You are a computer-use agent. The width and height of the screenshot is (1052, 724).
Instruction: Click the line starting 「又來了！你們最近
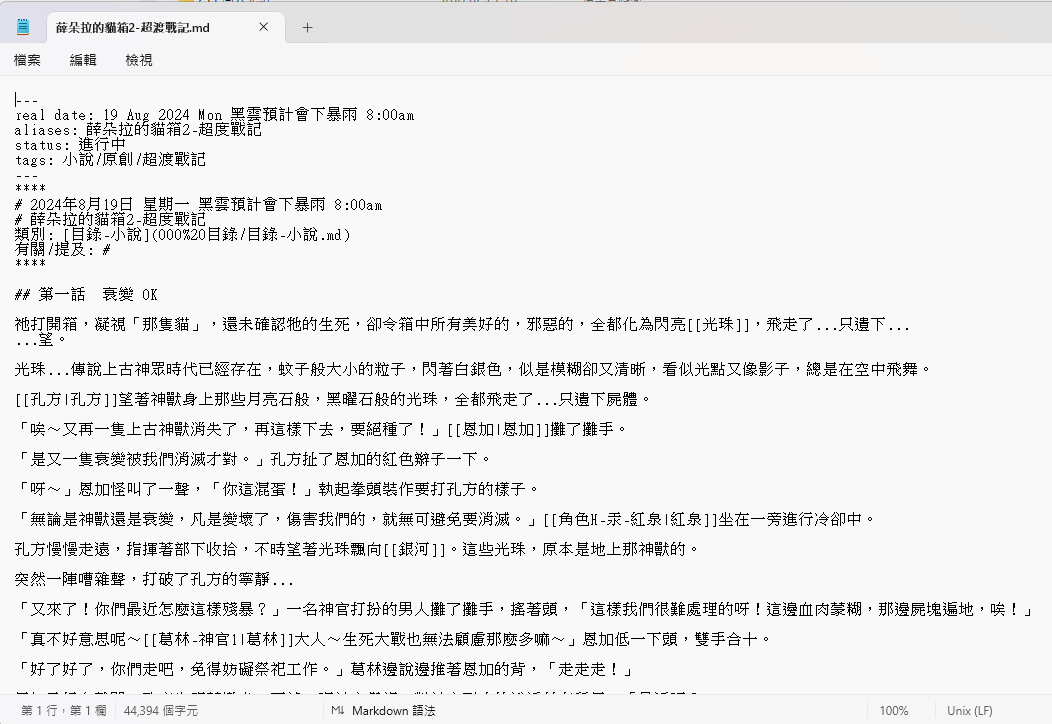(525, 609)
